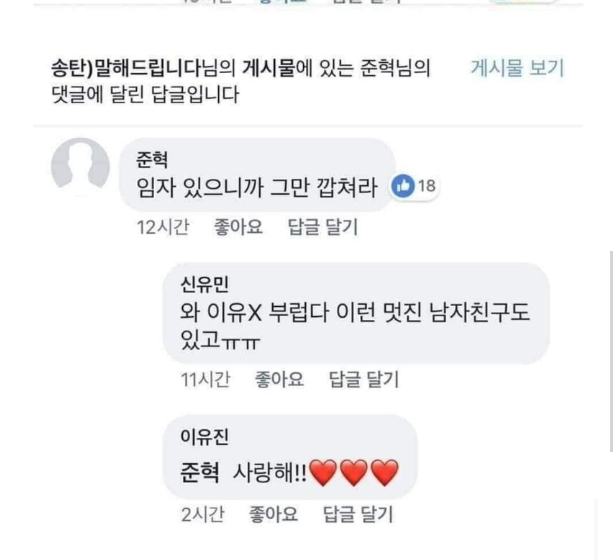
Task: Reply to 준혁's comment via 답글 달기
Action: pyautogui.click(x=322, y=228)
